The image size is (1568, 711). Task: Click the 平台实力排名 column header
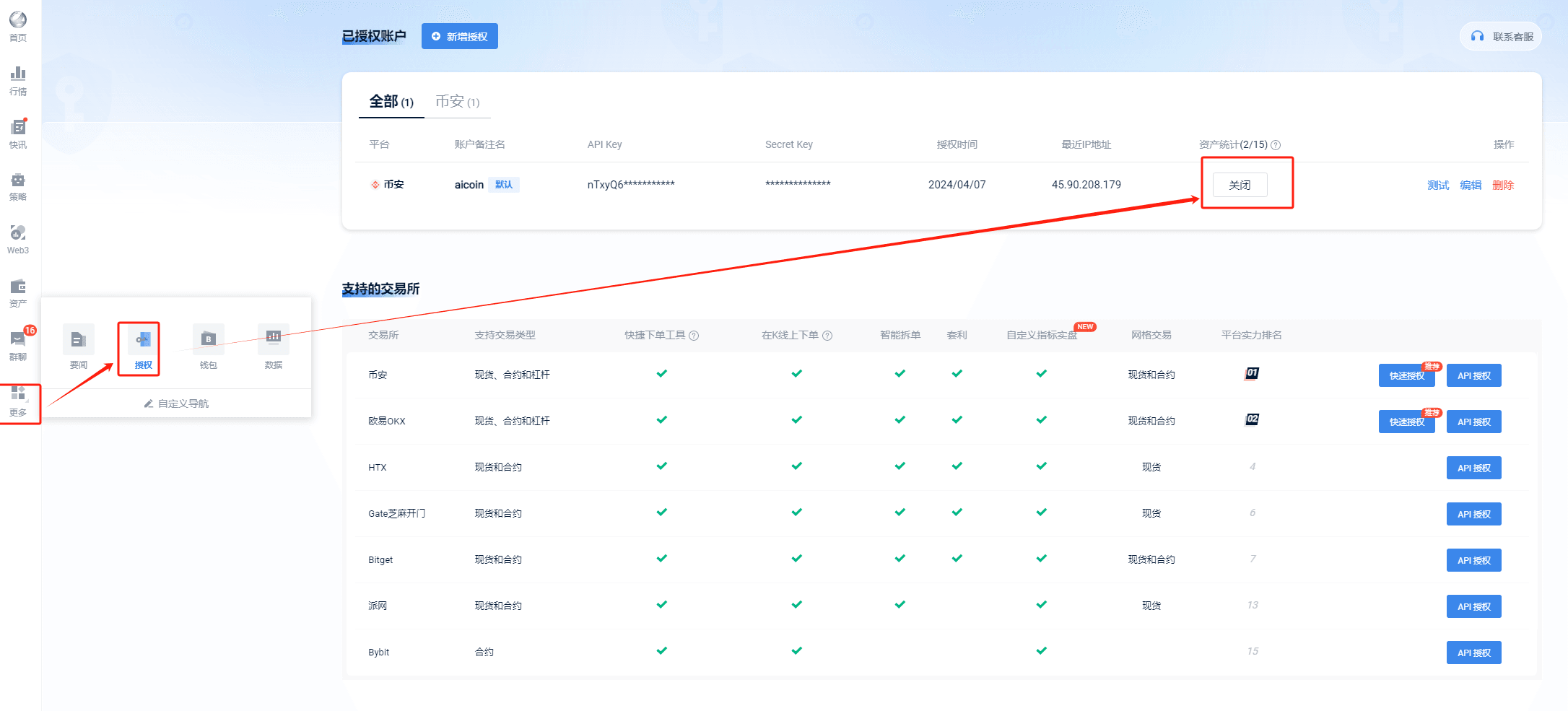coord(1252,335)
